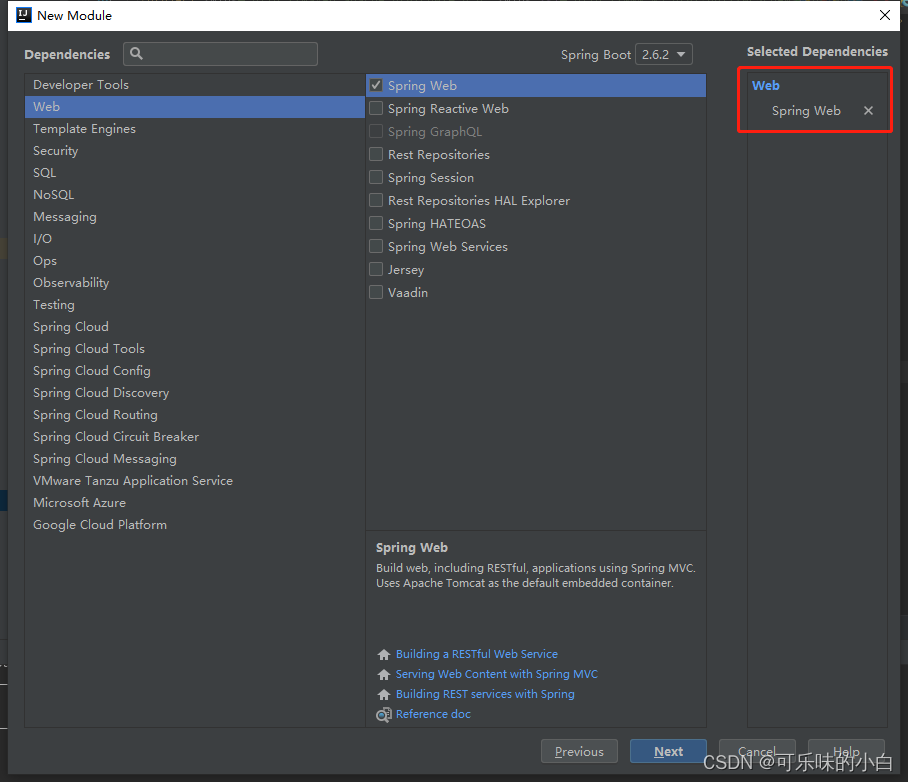Viewport: 908px width, 782px height.
Task: Open Serving Web Content with Spring MVC link
Action: pyautogui.click(x=496, y=674)
